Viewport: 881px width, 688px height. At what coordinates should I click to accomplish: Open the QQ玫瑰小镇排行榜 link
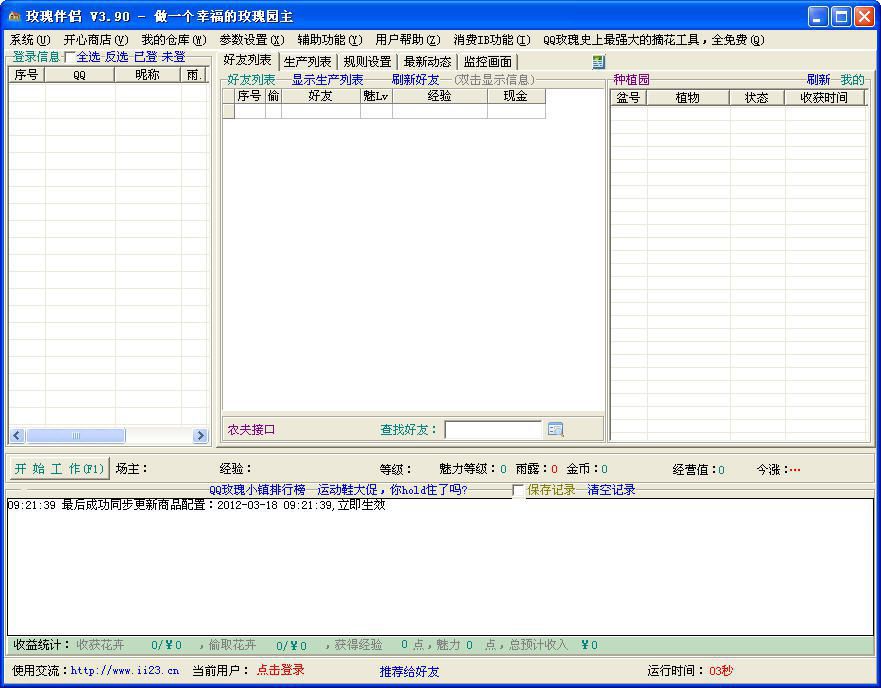(257, 490)
